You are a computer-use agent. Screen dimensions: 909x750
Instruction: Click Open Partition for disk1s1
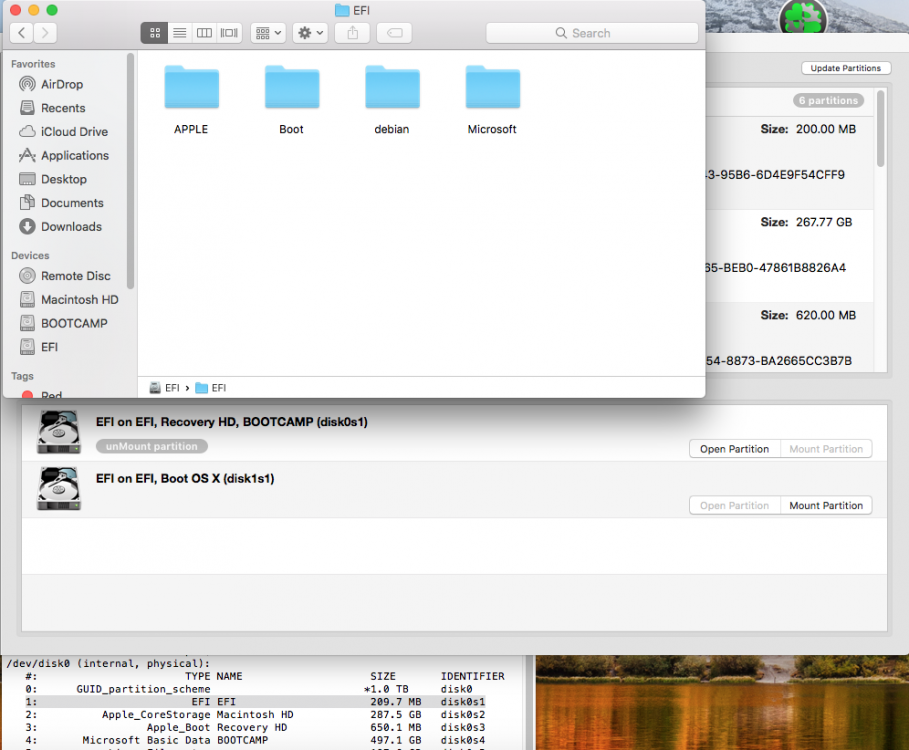point(735,506)
